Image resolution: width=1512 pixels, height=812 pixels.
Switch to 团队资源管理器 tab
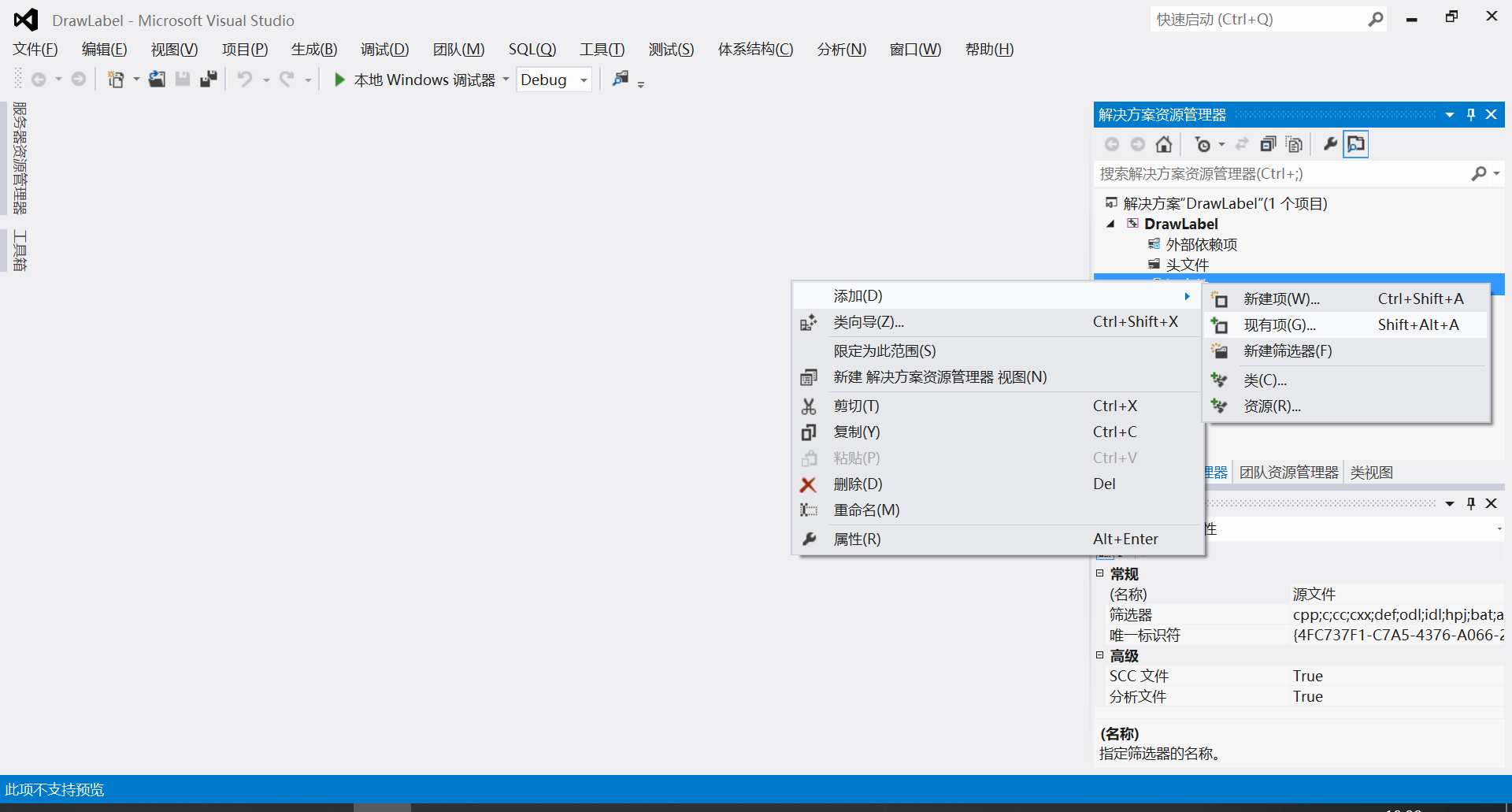[x=1288, y=473]
